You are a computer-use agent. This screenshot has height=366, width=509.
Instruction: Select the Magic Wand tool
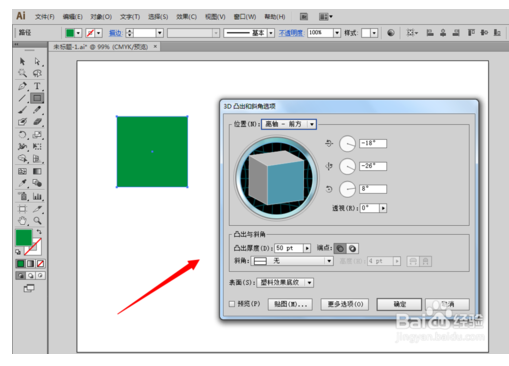click(22, 73)
